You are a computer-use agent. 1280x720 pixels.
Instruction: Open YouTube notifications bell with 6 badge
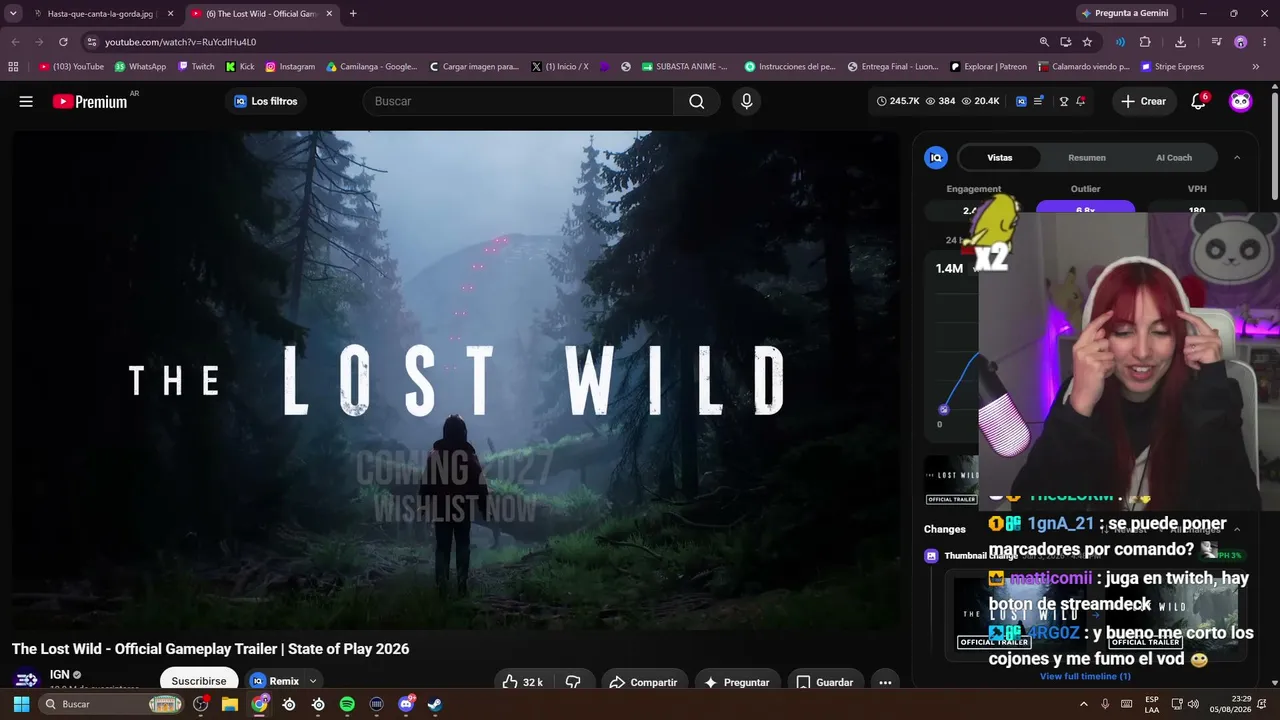point(1199,101)
